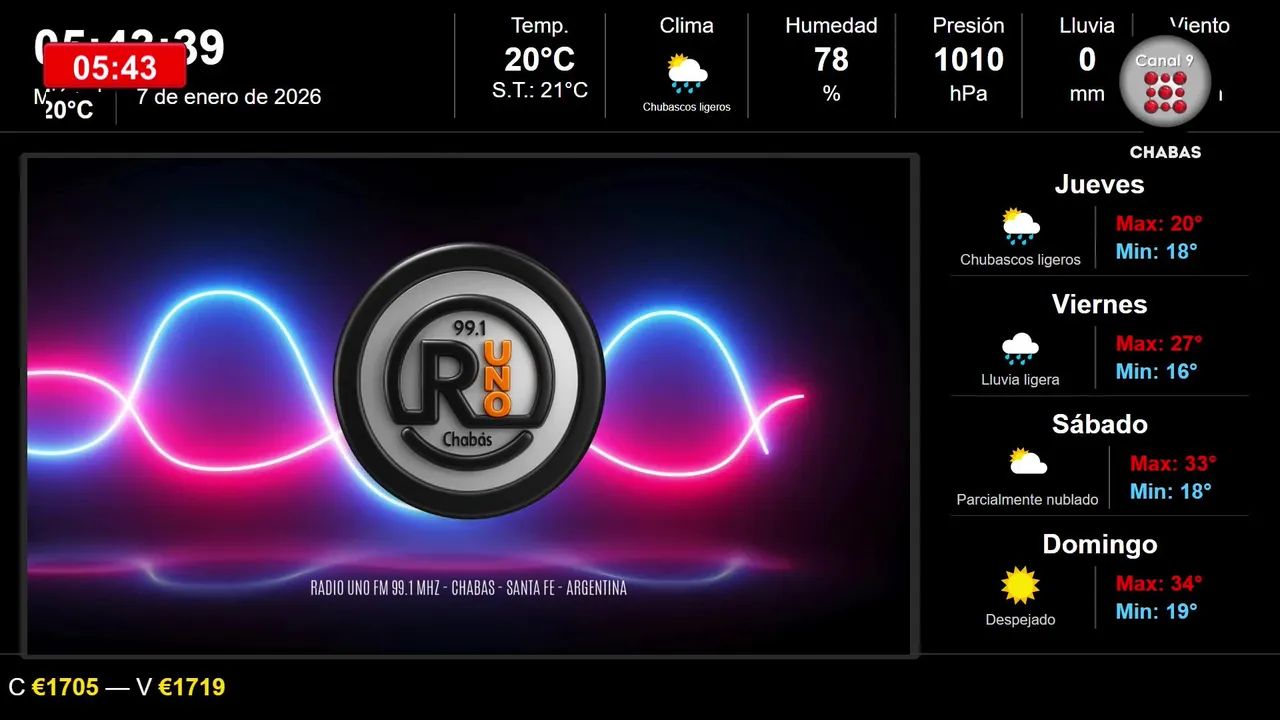Click Jueves Max: 20° temperature
This screenshot has width=1280, height=720.
(1159, 223)
